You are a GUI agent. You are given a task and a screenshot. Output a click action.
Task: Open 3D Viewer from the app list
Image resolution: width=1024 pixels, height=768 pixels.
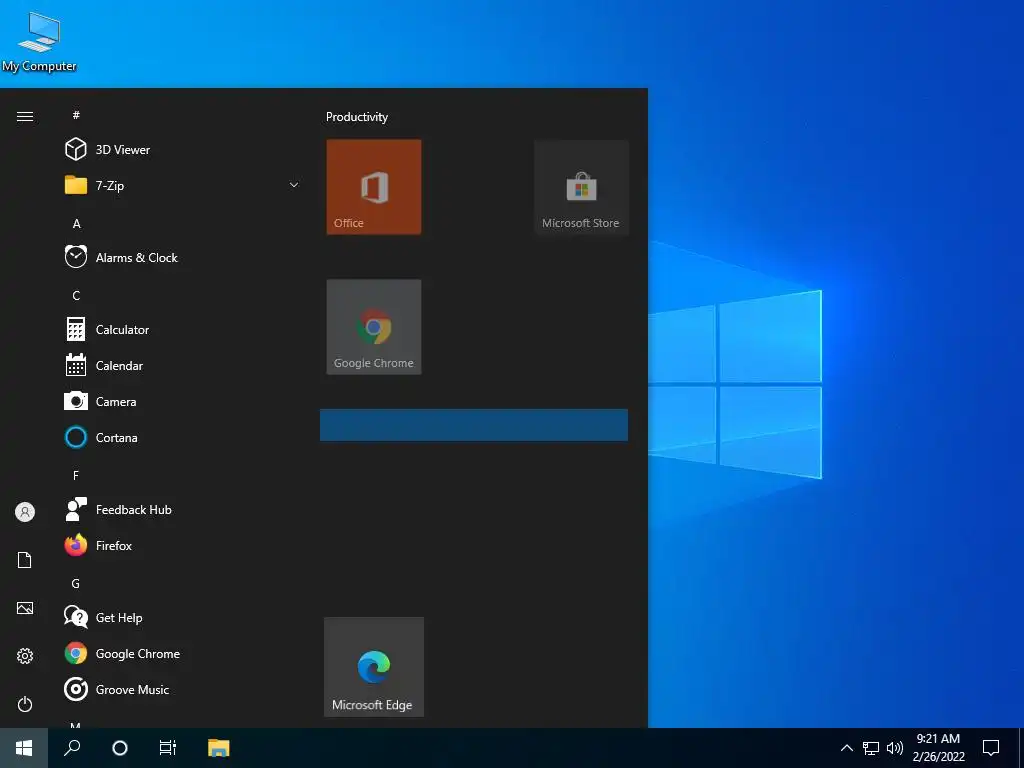(x=183, y=150)
